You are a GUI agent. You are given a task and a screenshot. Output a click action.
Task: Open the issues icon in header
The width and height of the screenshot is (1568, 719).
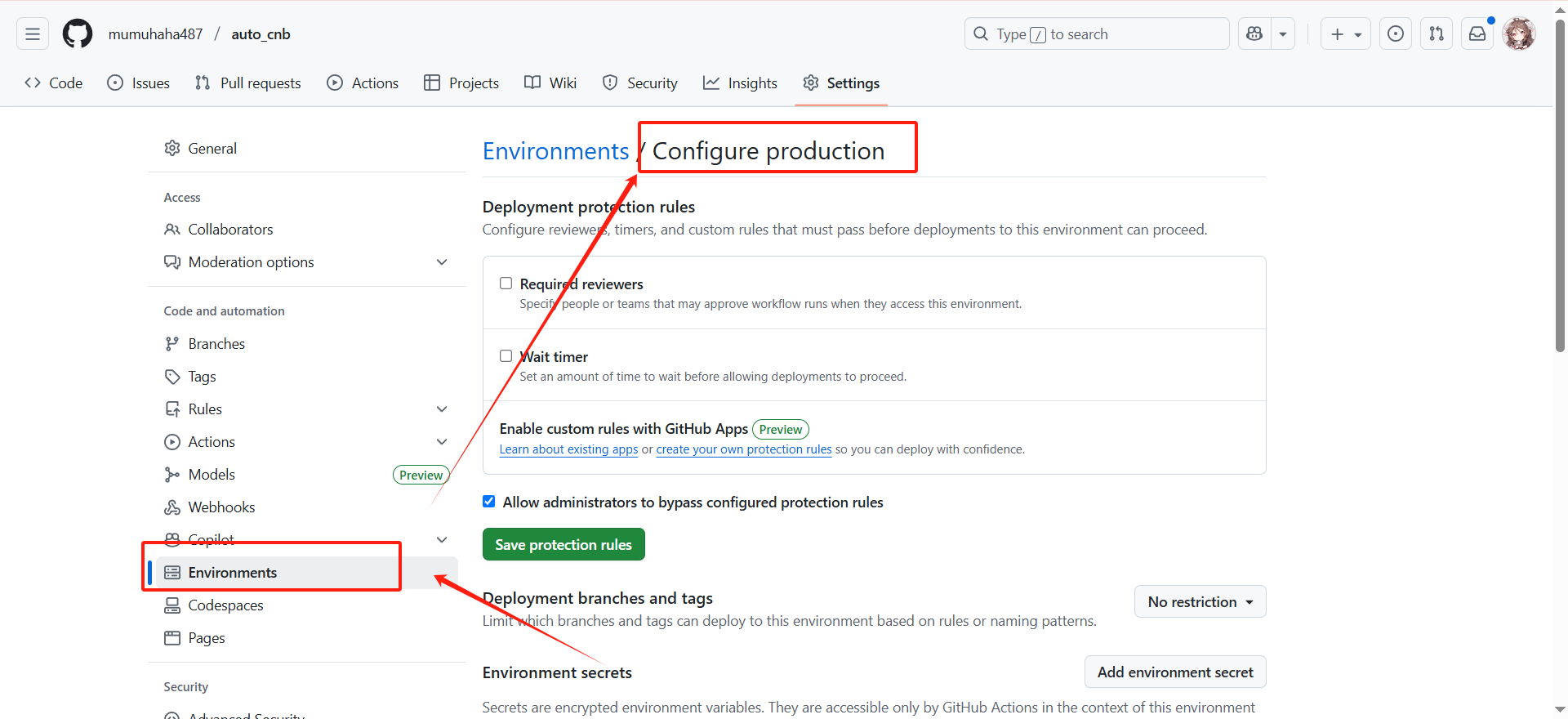pos(1396,34)
